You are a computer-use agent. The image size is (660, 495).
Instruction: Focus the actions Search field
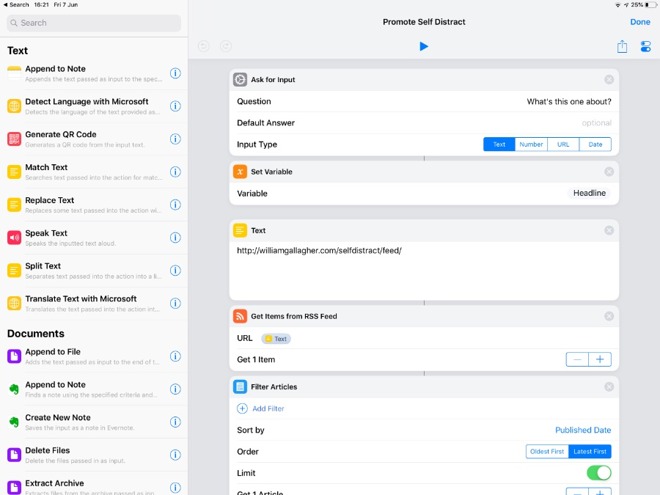(94, 23)
